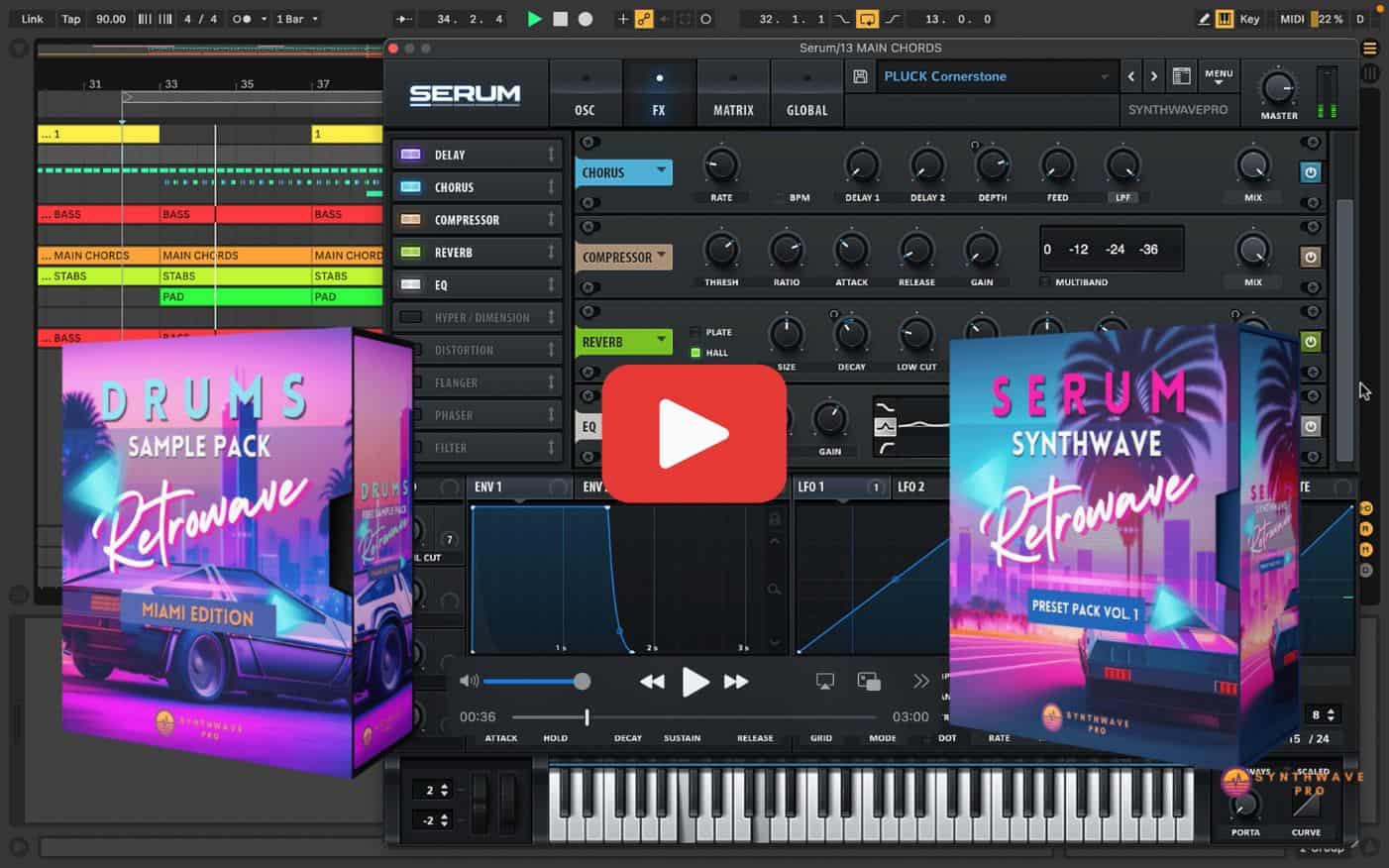Open the Serum OSC tab
Screen dimensions: 1389x868
click(x=585, y=93)
